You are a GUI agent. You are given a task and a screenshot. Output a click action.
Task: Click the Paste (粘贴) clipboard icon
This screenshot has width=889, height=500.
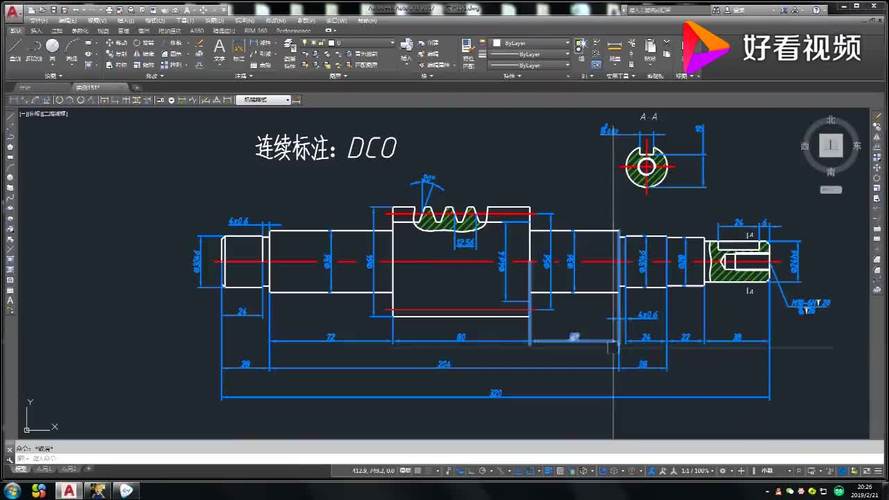pos(650,50)
